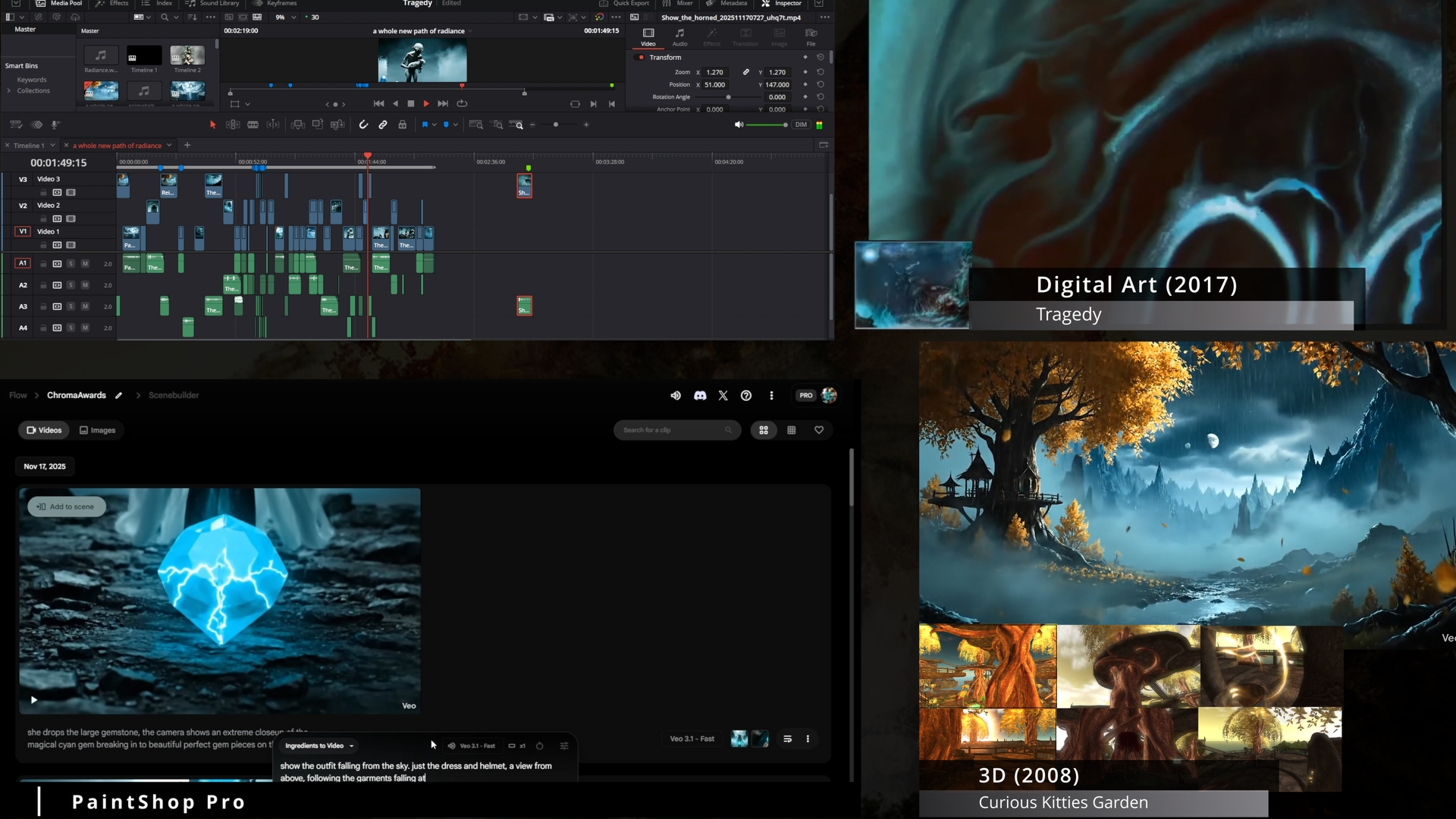The height and width of the screenshot is (819, 1456).
Task: Select the red arrow Selection tool
Action: pyautogui.click(x=212, y=124)
